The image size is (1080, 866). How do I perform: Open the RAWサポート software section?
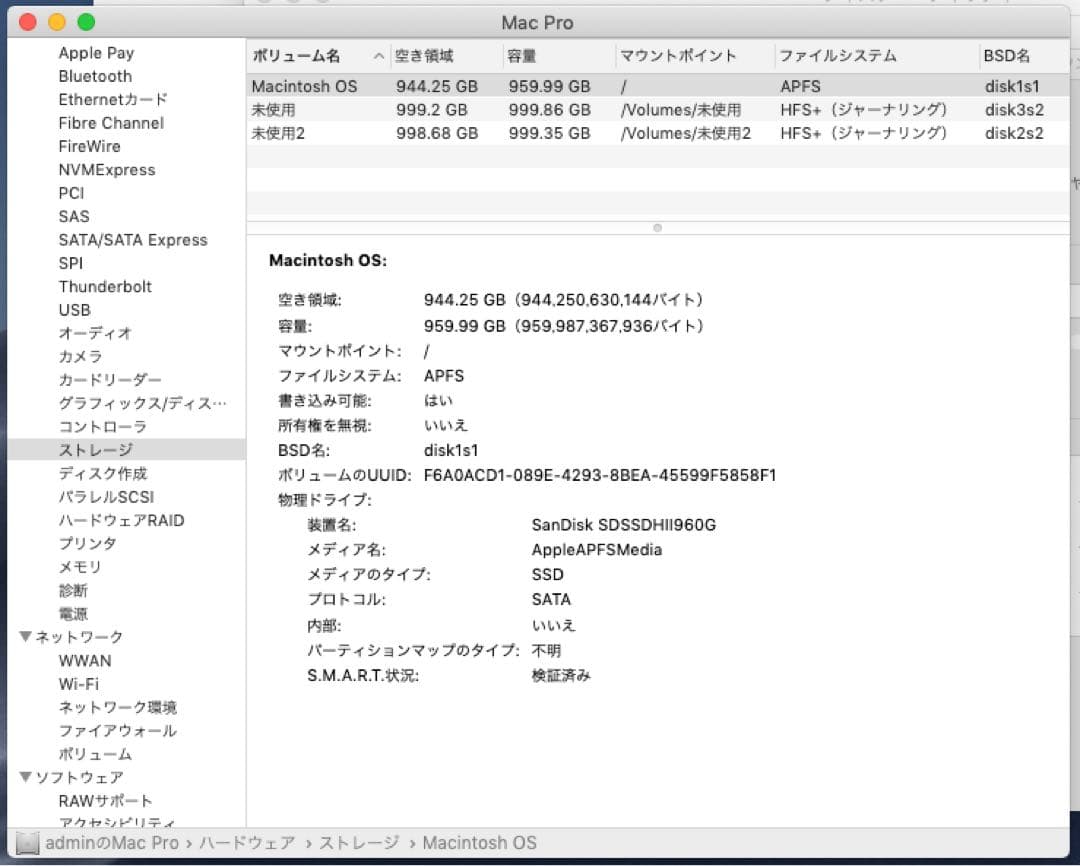(103, 800)
